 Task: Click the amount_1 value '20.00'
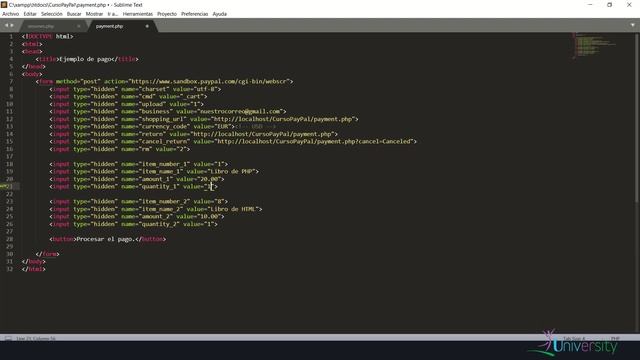click(209, 179)
